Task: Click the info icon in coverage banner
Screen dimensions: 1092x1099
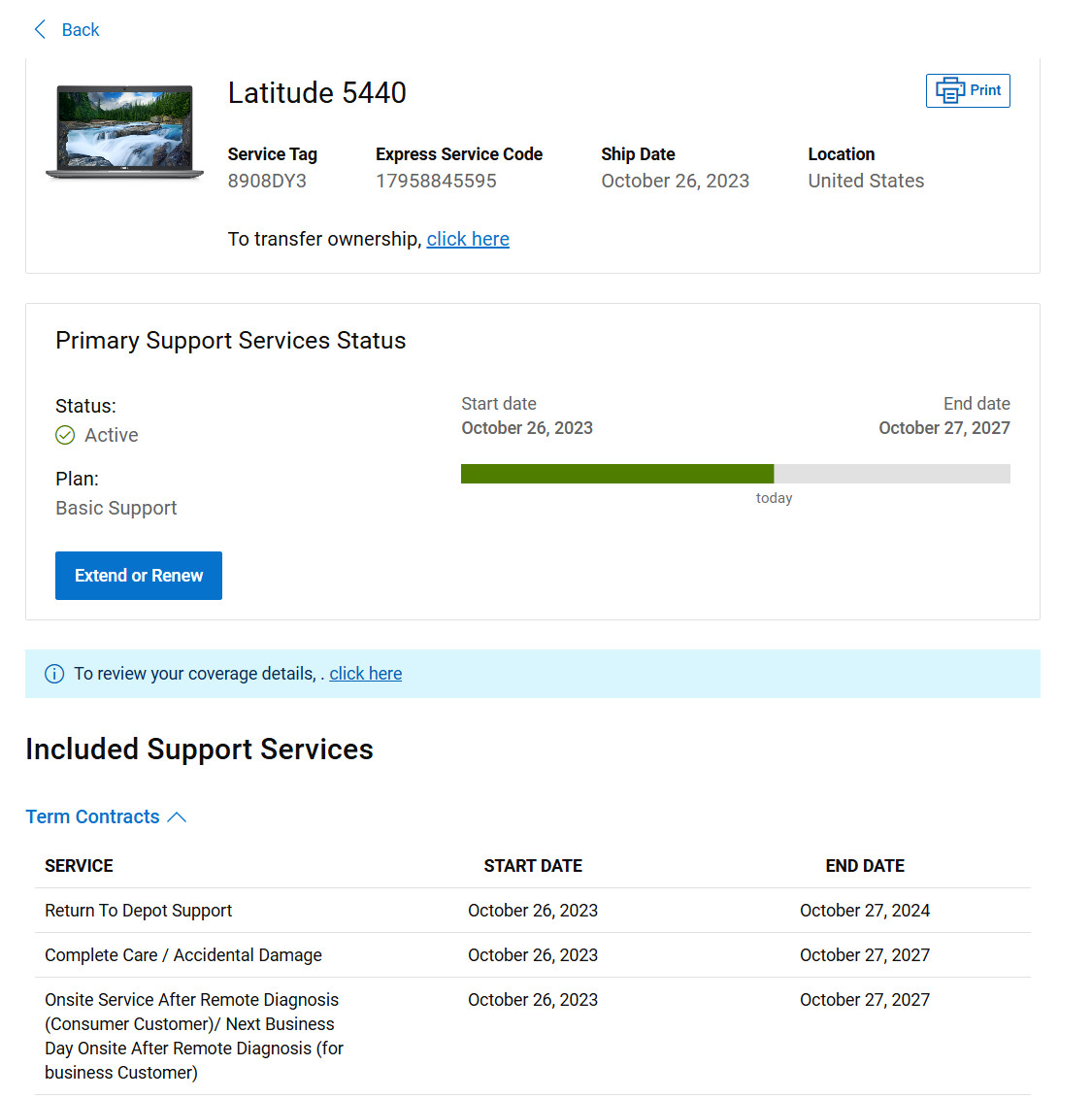Action: click(54, 674)
